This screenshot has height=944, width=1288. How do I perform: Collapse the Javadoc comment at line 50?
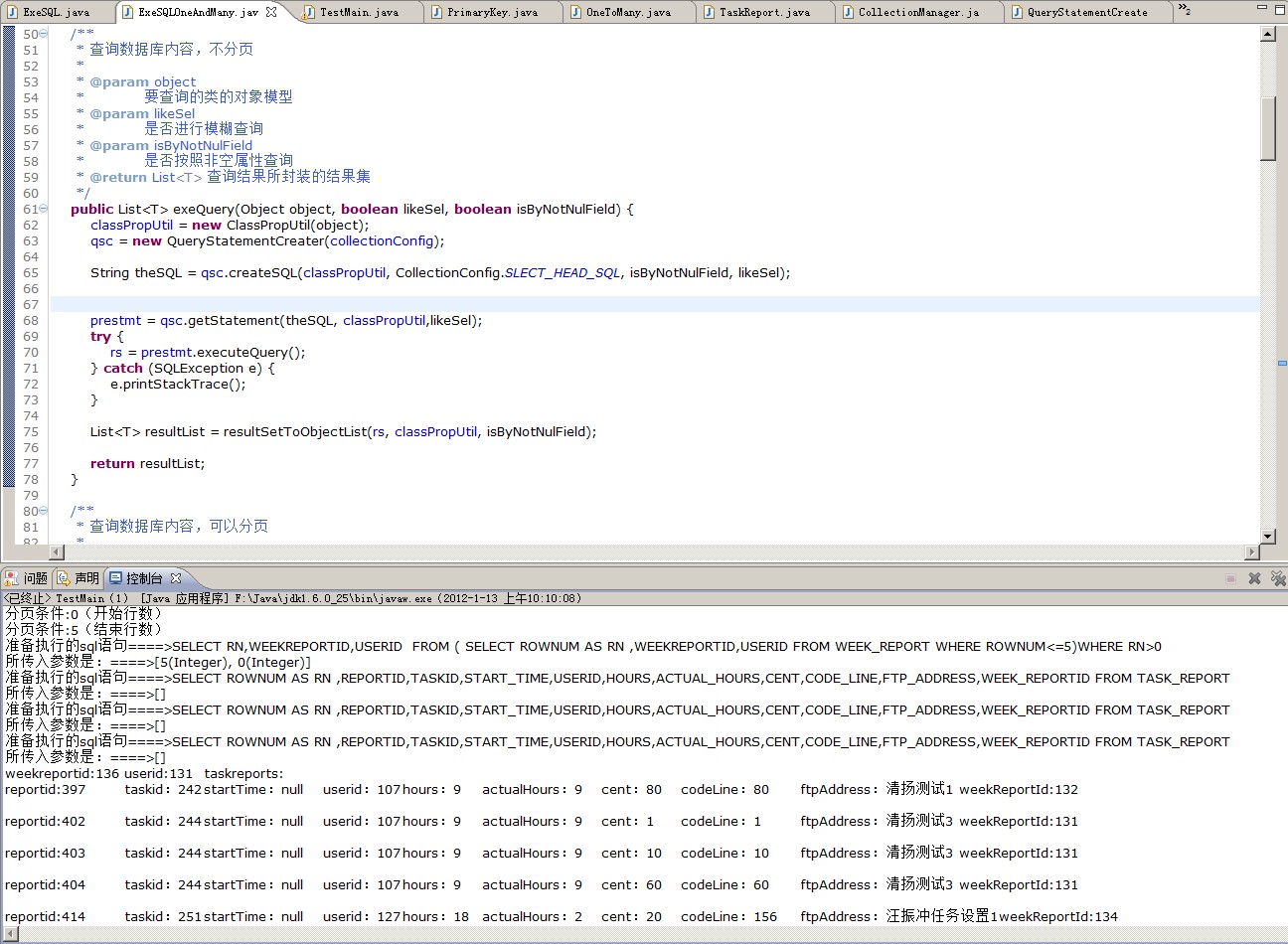44,34
